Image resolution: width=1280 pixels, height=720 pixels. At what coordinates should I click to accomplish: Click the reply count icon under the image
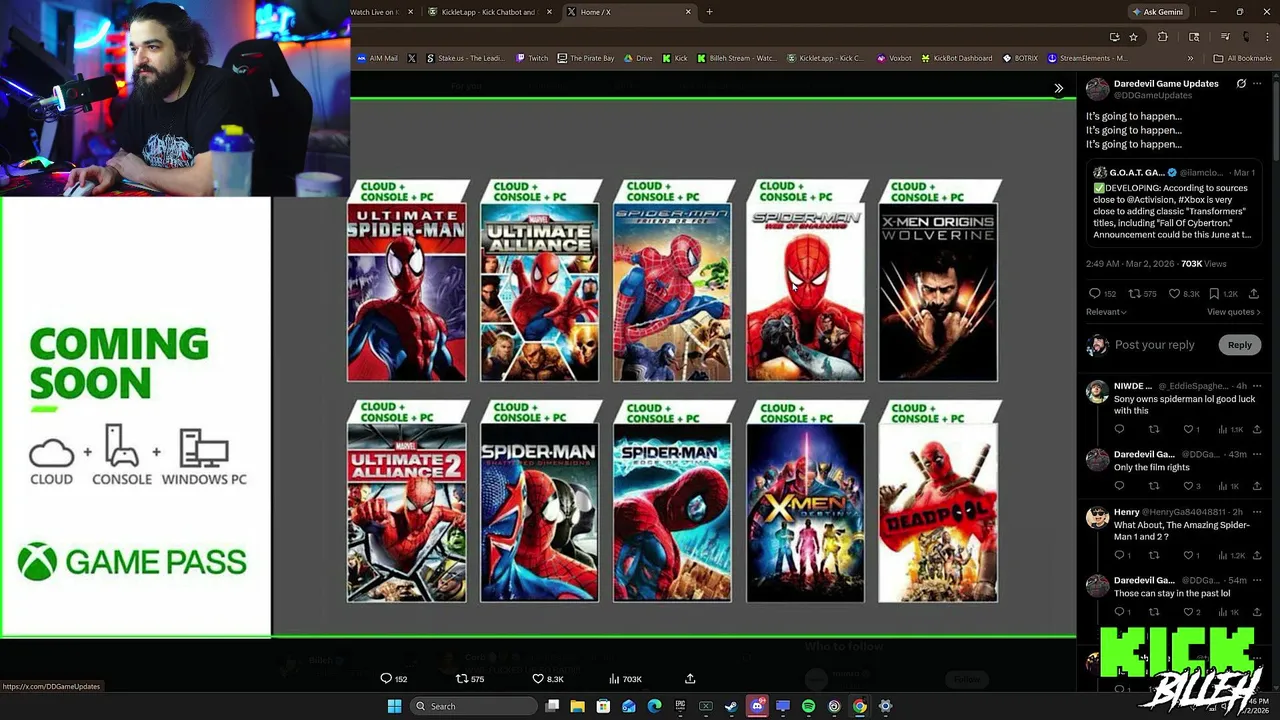386,679
